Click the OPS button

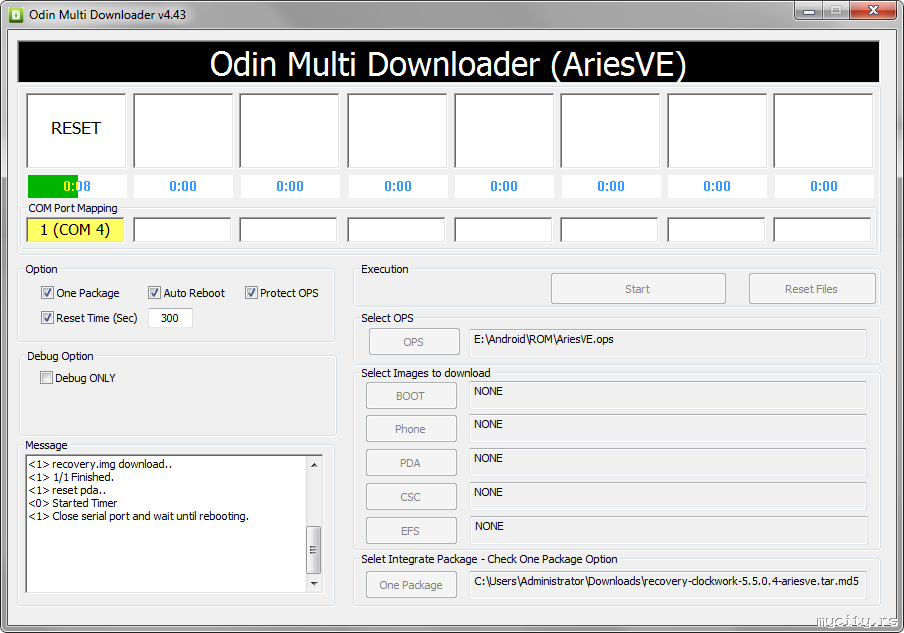tap(414, 342)
